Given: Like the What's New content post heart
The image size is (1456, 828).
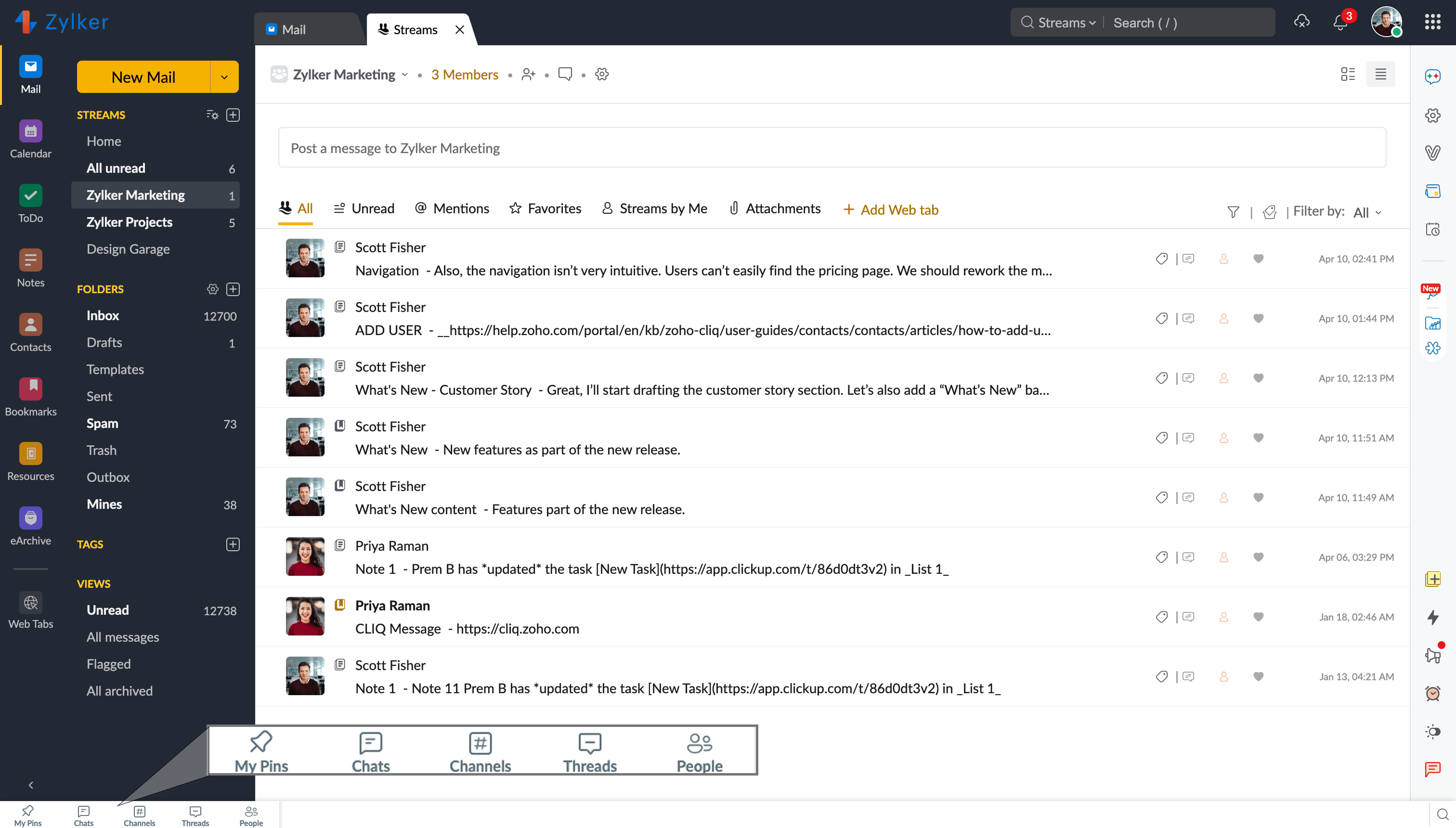Looking at the screenshot, I should [x=1258, y=498].
